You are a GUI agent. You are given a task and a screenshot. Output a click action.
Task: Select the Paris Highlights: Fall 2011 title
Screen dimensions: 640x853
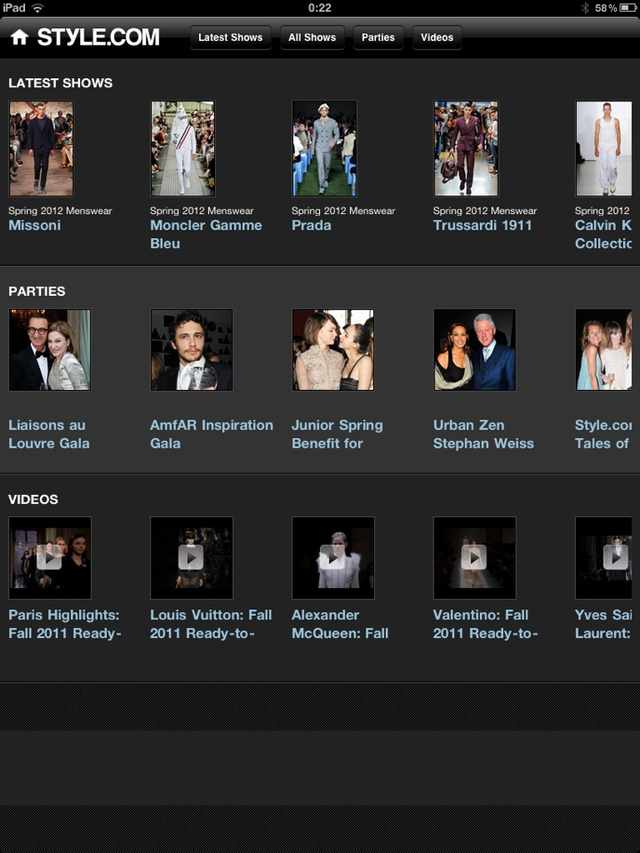point(65,624)
